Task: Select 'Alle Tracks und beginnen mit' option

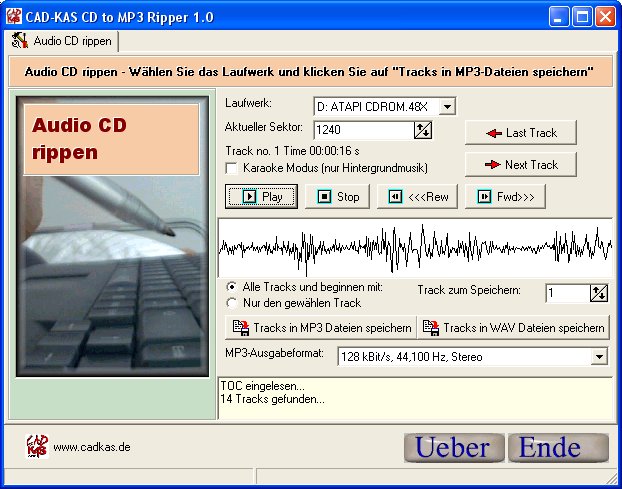Action: (x=232, y=286)
